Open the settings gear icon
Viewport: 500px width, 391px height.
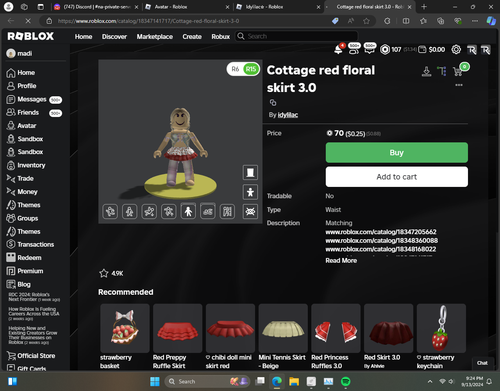pyautogui.click(x=456, y=50)
